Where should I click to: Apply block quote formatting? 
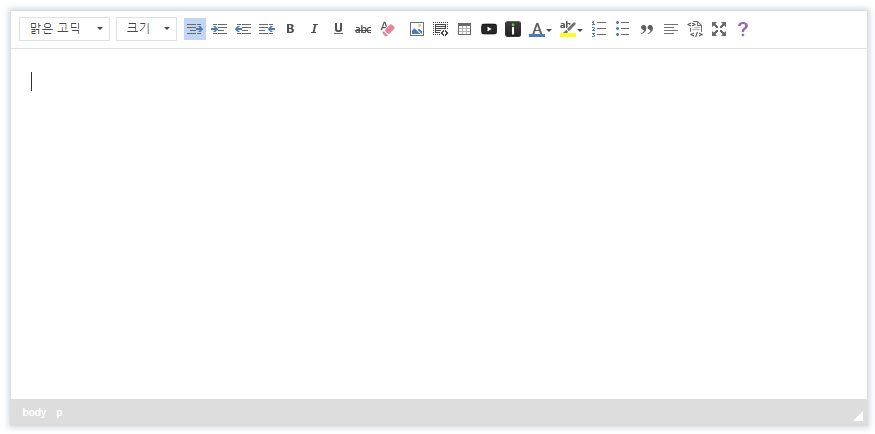point(646,29)
